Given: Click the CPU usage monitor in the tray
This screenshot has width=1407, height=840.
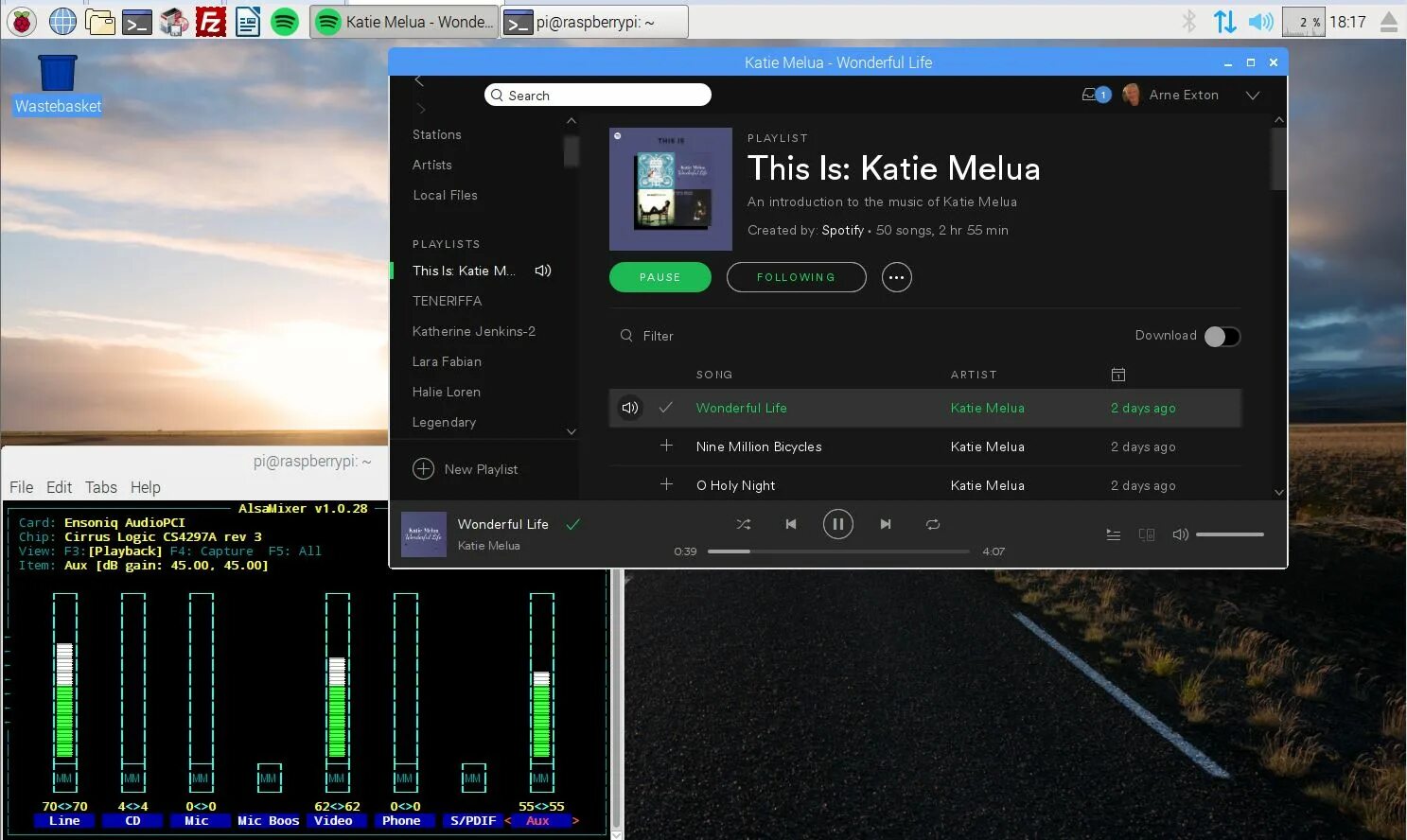Looking at the screenshot, I should coord(1303,21).
